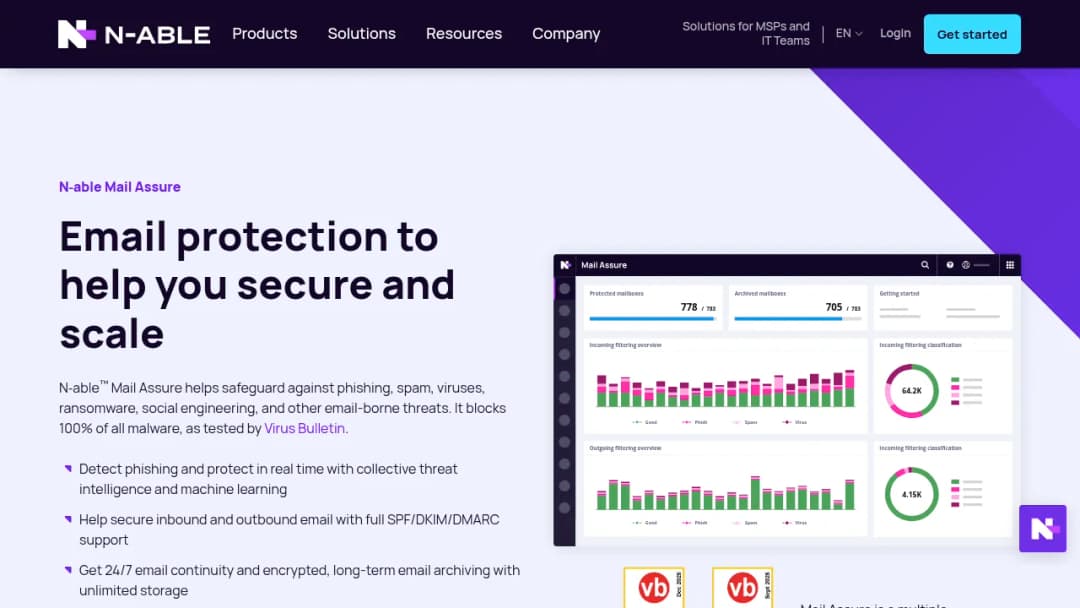Viewport: 1080px width, 608px height.
Task: Click the 'Email protection to help you secure and scale' heading
Action: pyautogui.click(x=257, y=284)
